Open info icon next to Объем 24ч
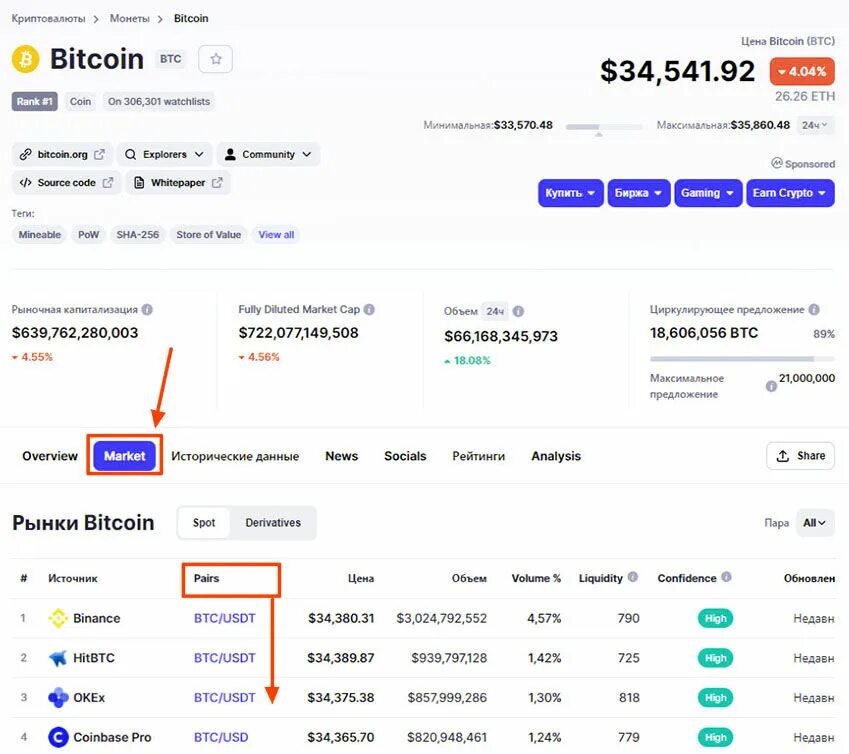 tap(518, 311)
